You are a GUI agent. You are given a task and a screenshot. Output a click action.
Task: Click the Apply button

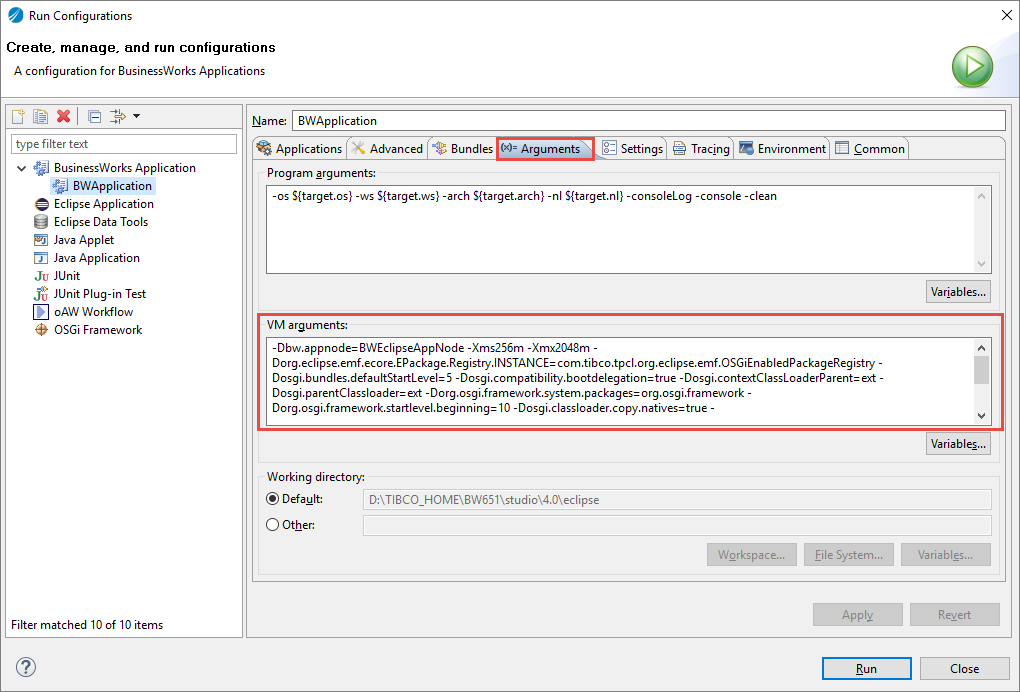[857, 615]
